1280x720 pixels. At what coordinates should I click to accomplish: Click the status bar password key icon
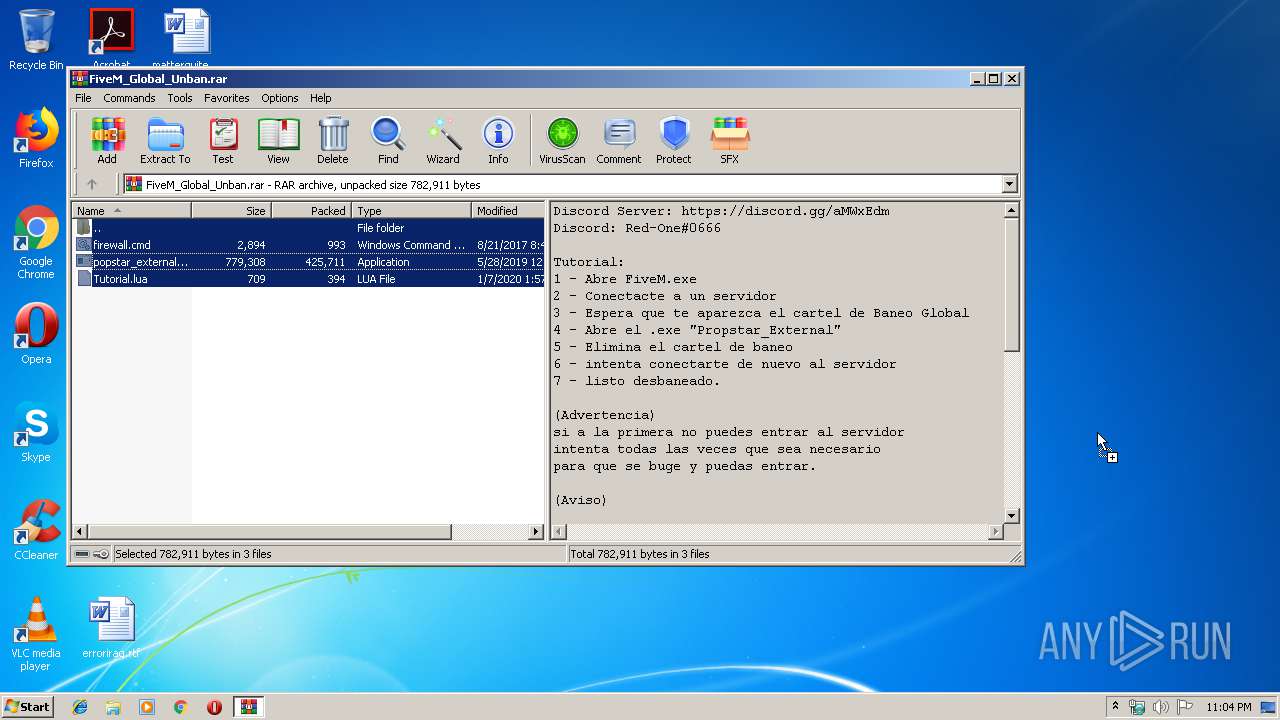click(101, 554)
